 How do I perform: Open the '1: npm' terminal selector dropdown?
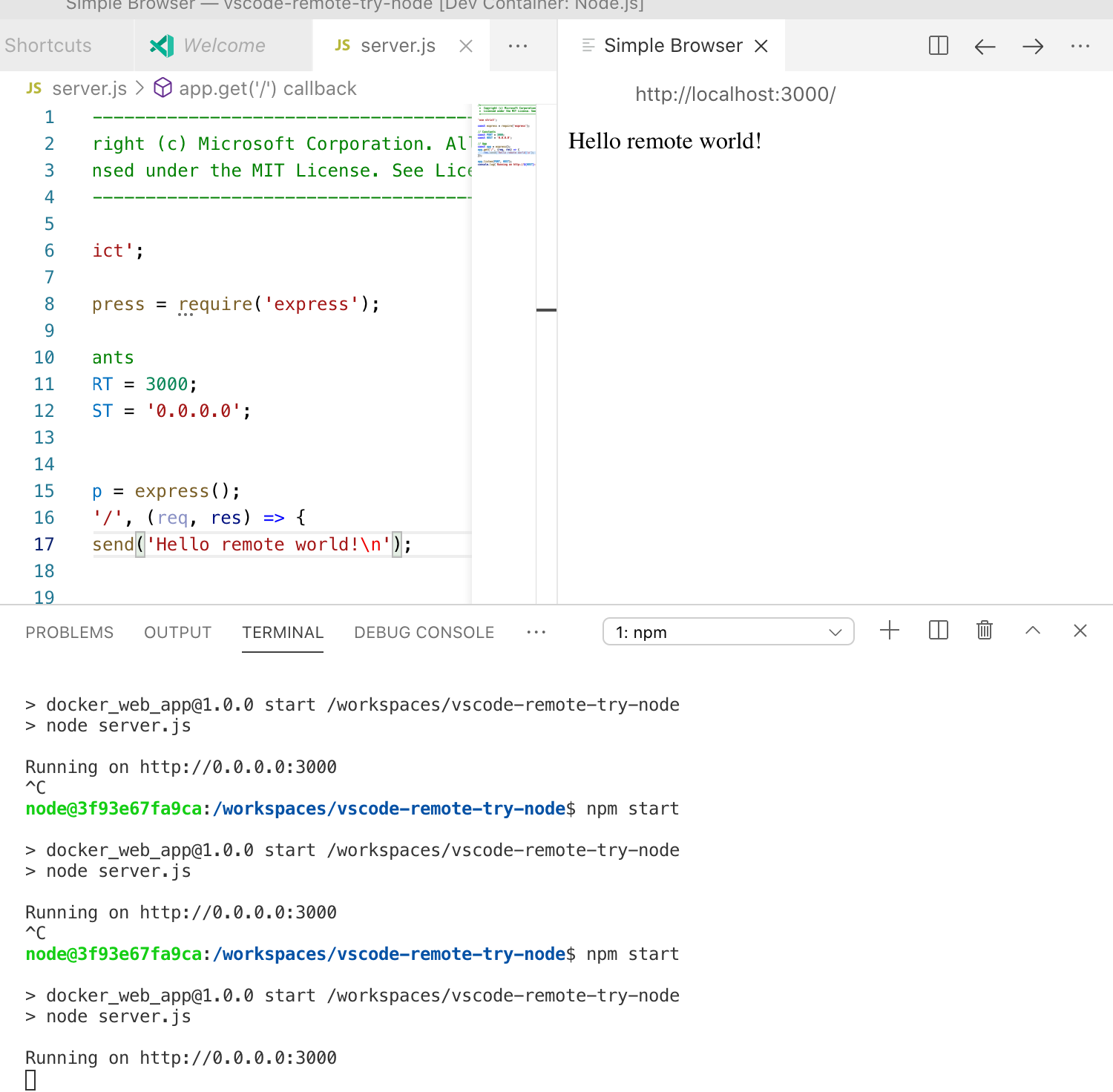click(x=727, y=631)
